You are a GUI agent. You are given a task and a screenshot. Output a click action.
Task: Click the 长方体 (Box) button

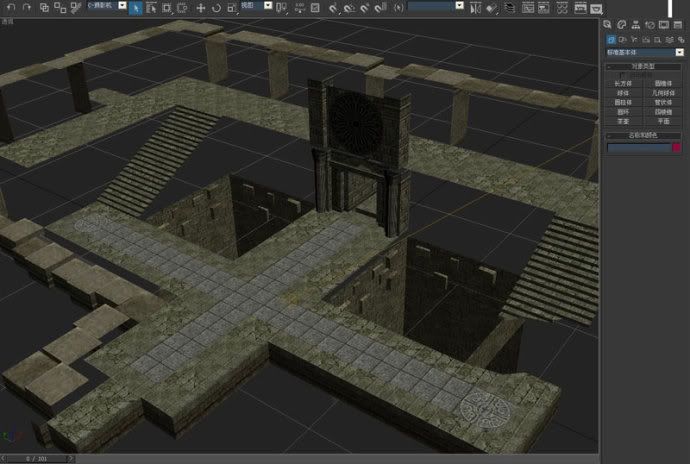624,84
